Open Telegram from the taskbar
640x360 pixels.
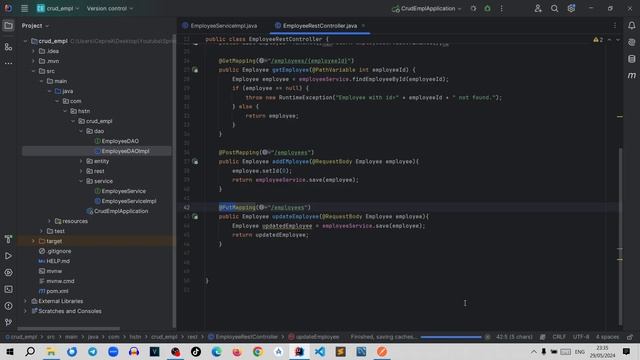[x=93, y=351]
